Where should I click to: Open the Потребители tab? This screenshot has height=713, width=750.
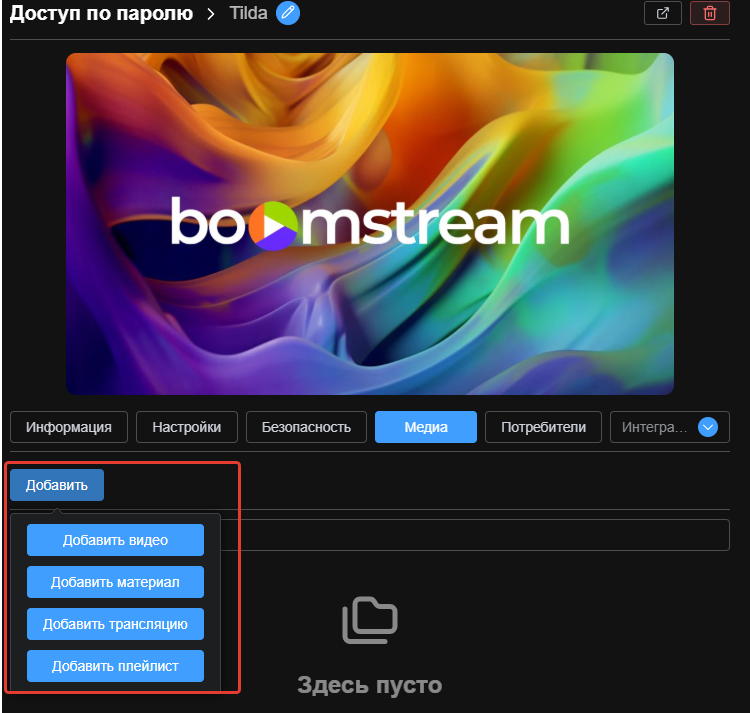point(543,427)
